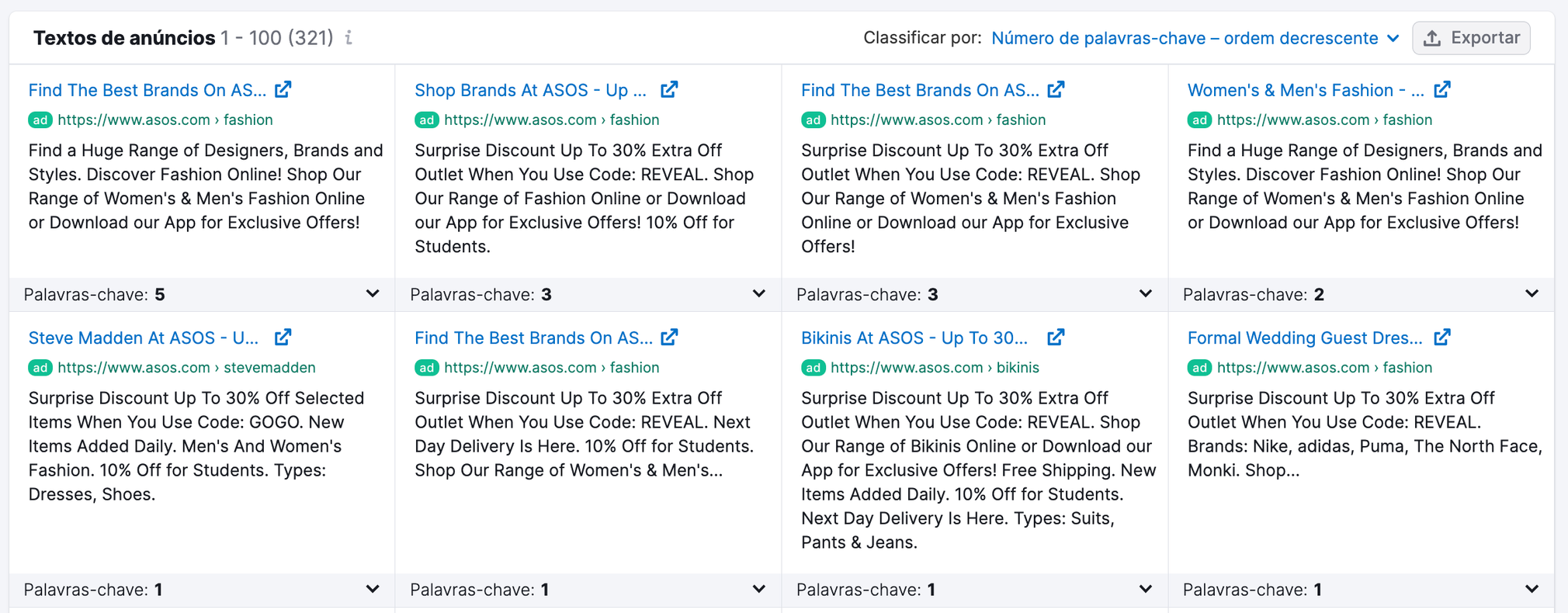Open the Women's & Men's Fashion - ... title link
The image size is (1568, 613).
click(1306, 90)
